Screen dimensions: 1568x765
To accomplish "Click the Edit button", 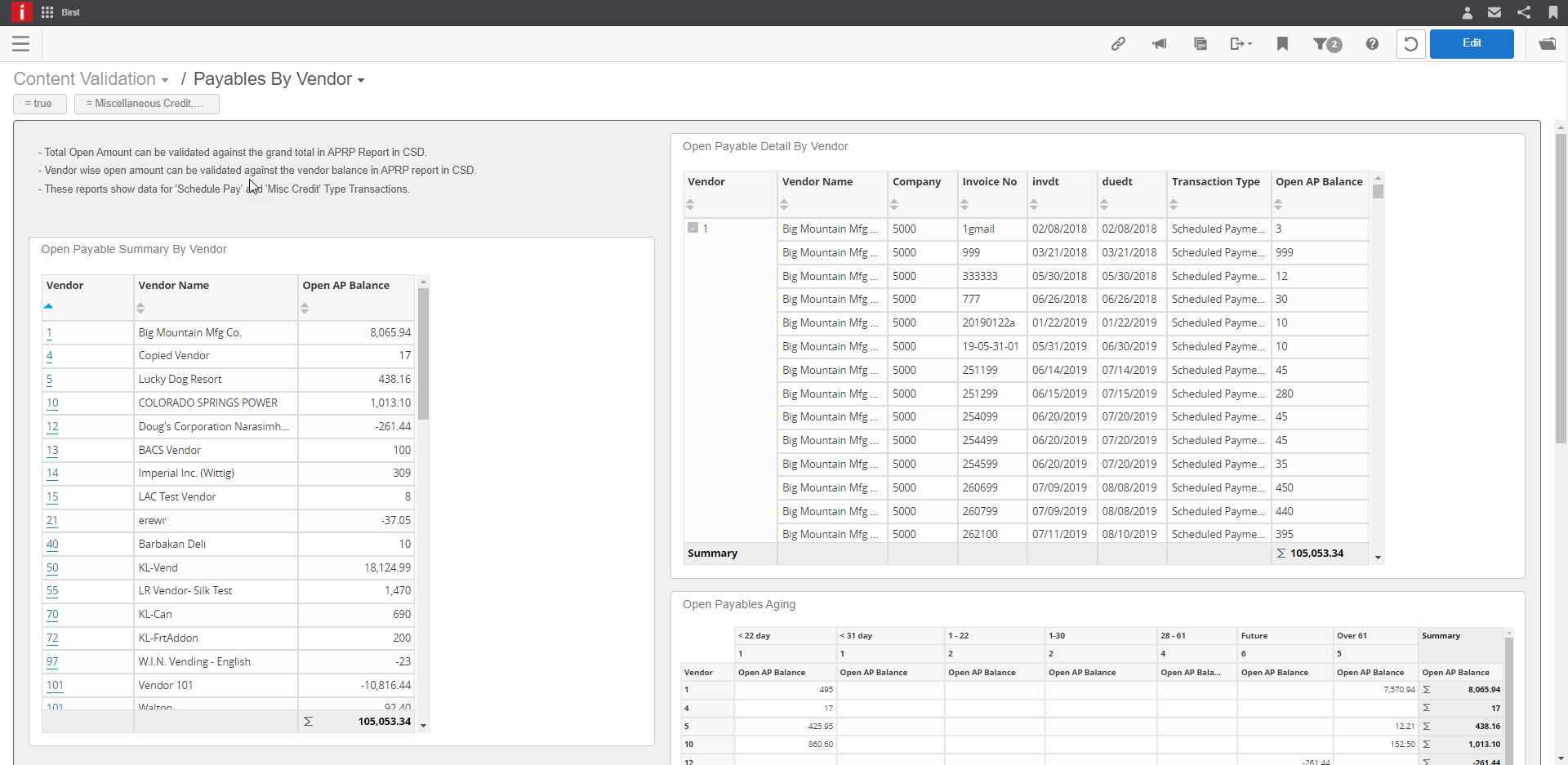I will [x=1472, y=43].
